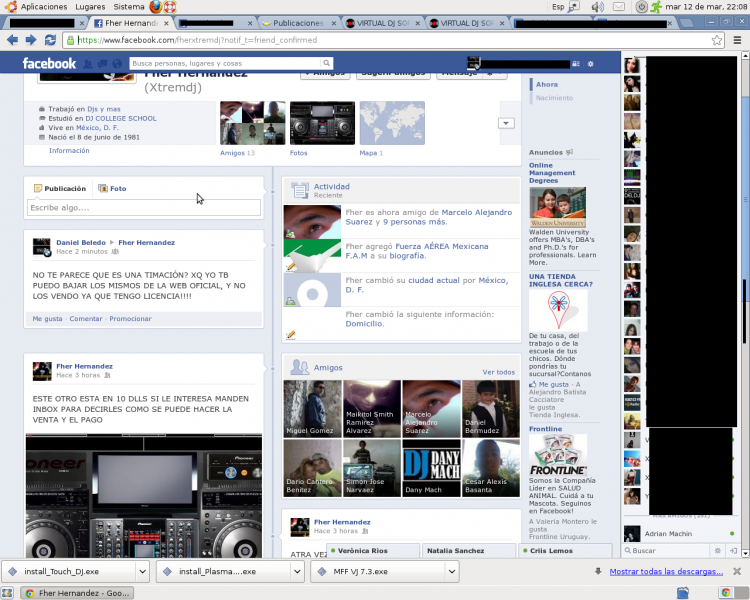This screenshot has height=600, width=750.
Task: Click the chat Buscar field
Action: click(667, 551)
